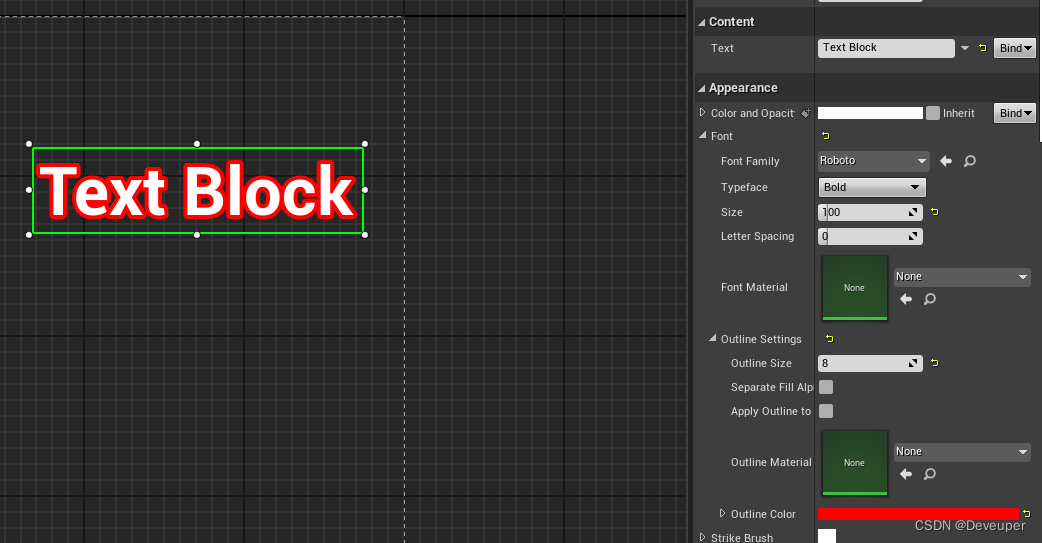Use selected asset arrow for Outline Material
The image size is (1042, 543).
point(906,474)
